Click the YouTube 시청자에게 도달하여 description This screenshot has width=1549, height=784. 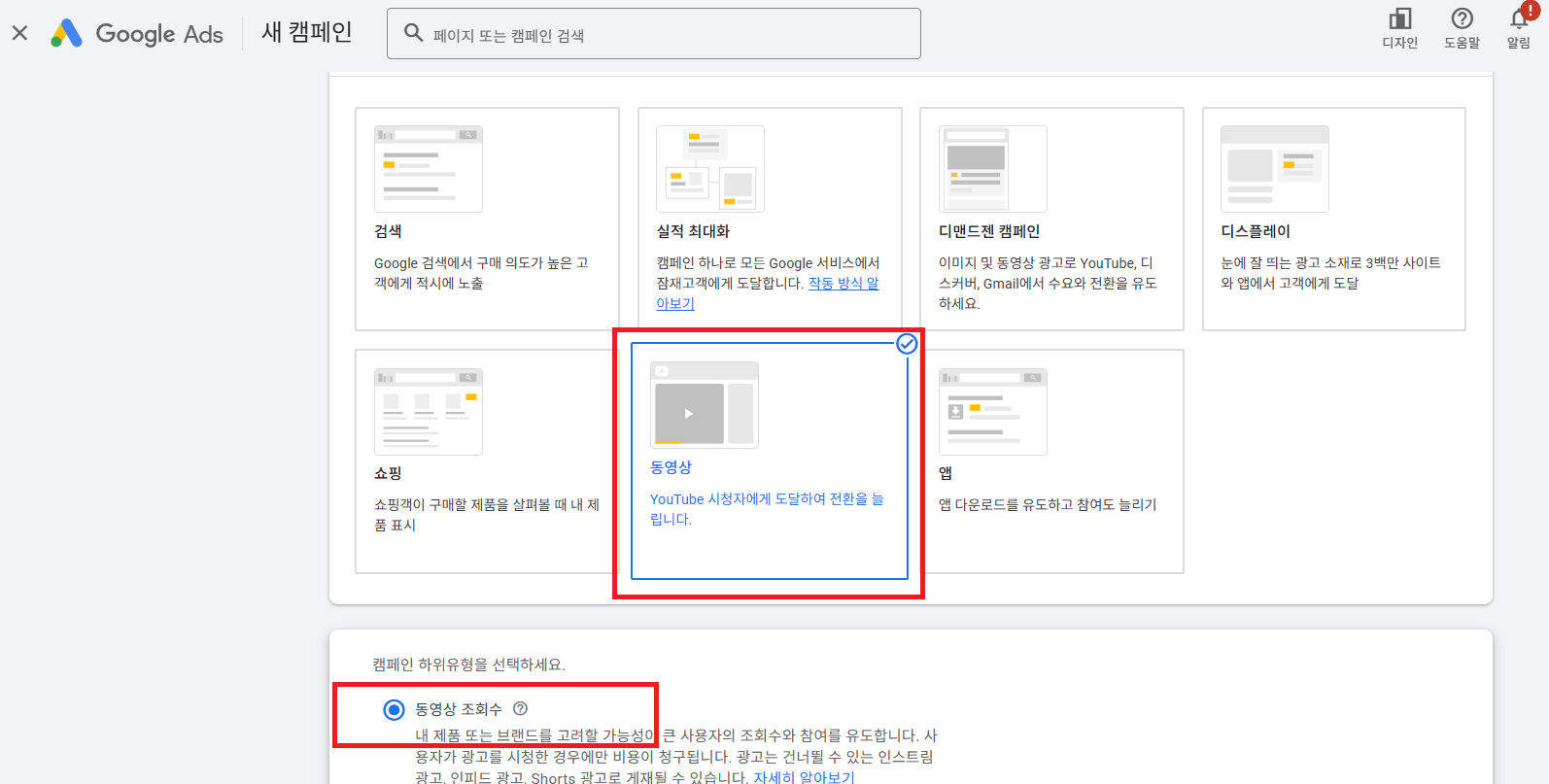pyautogui.click(x=767, y=509)
